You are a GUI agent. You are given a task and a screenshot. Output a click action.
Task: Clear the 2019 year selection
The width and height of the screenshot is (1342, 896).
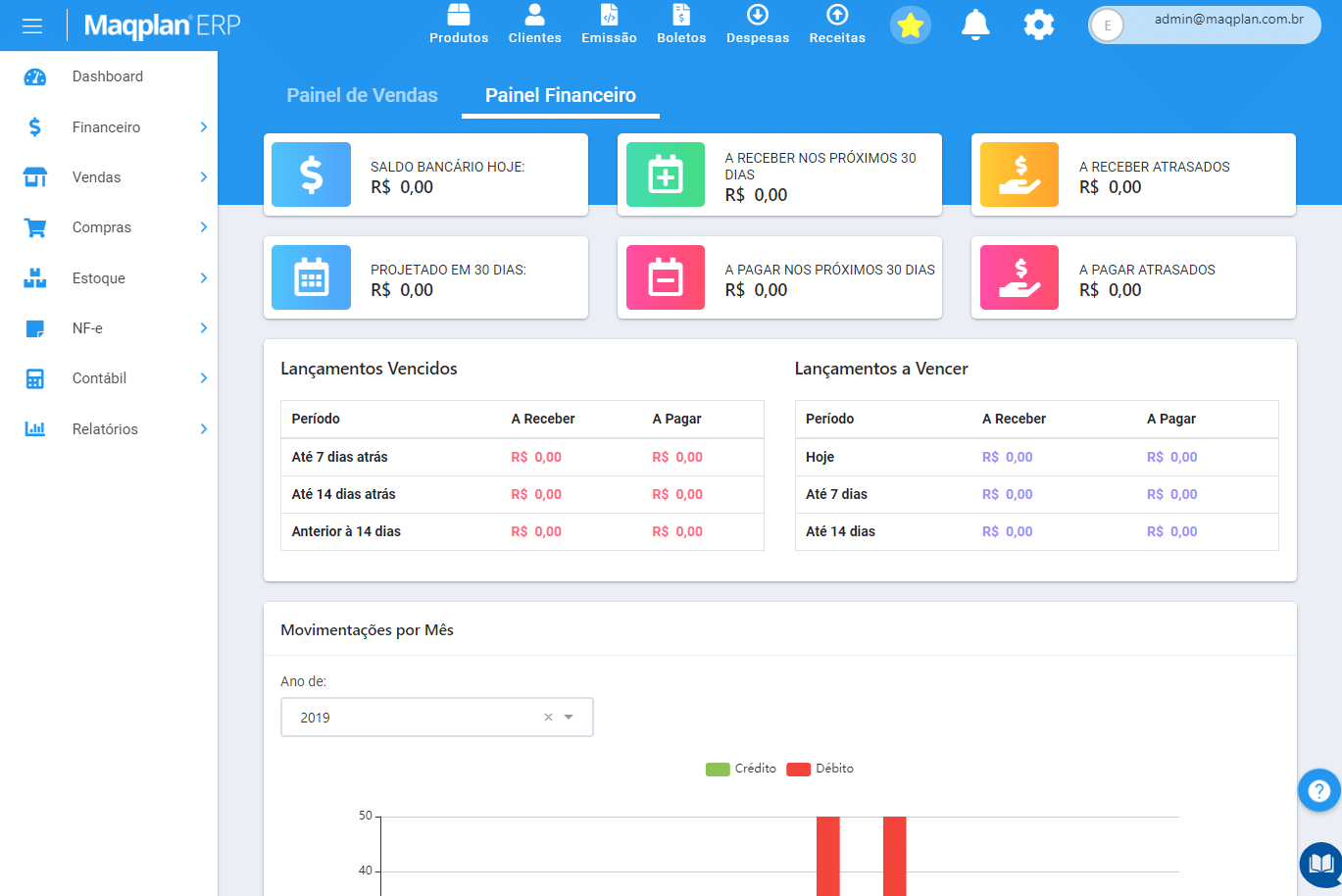(549, 718)
